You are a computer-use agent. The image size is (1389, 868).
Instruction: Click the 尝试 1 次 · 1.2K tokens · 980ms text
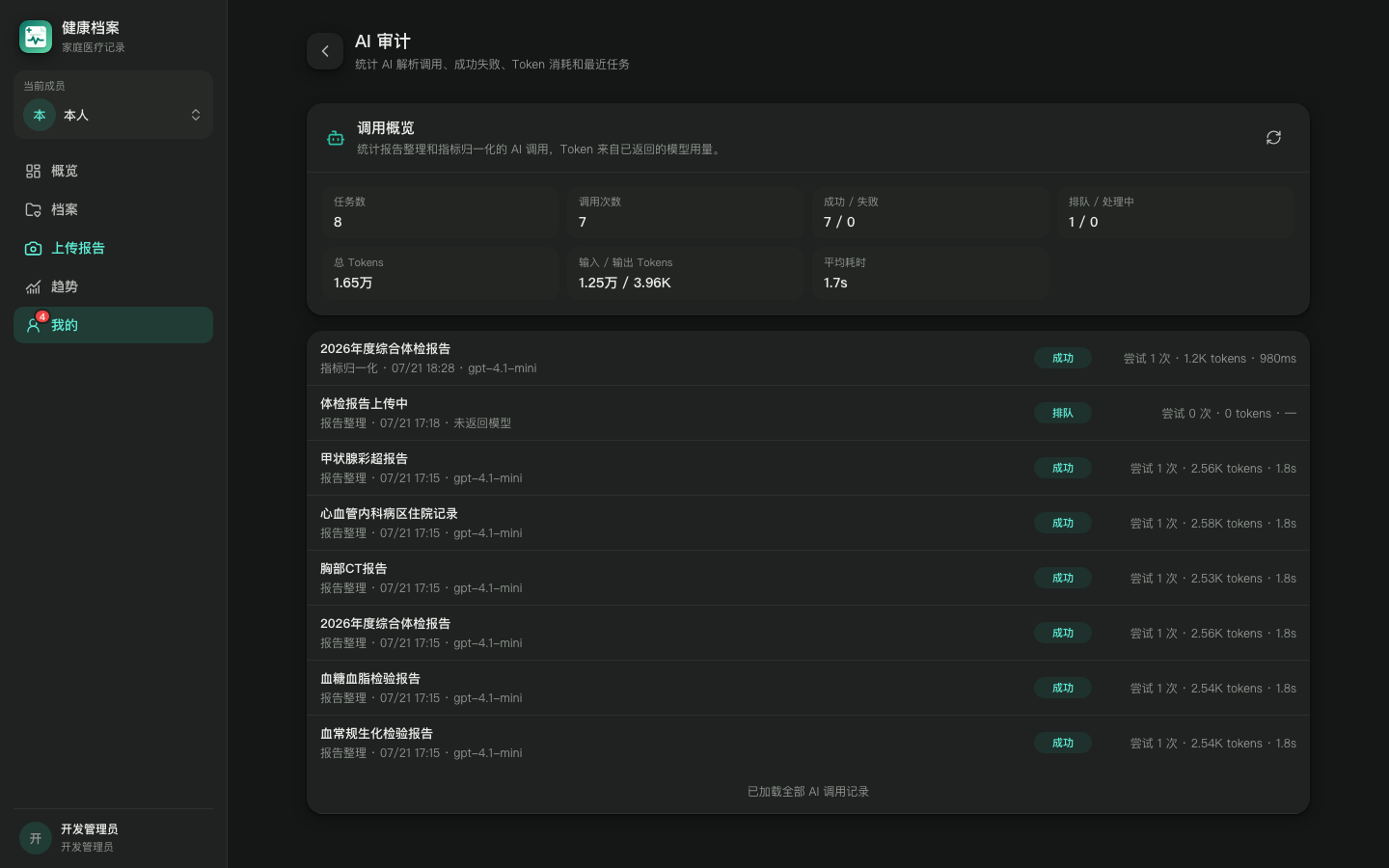(x=1210, y=359)
